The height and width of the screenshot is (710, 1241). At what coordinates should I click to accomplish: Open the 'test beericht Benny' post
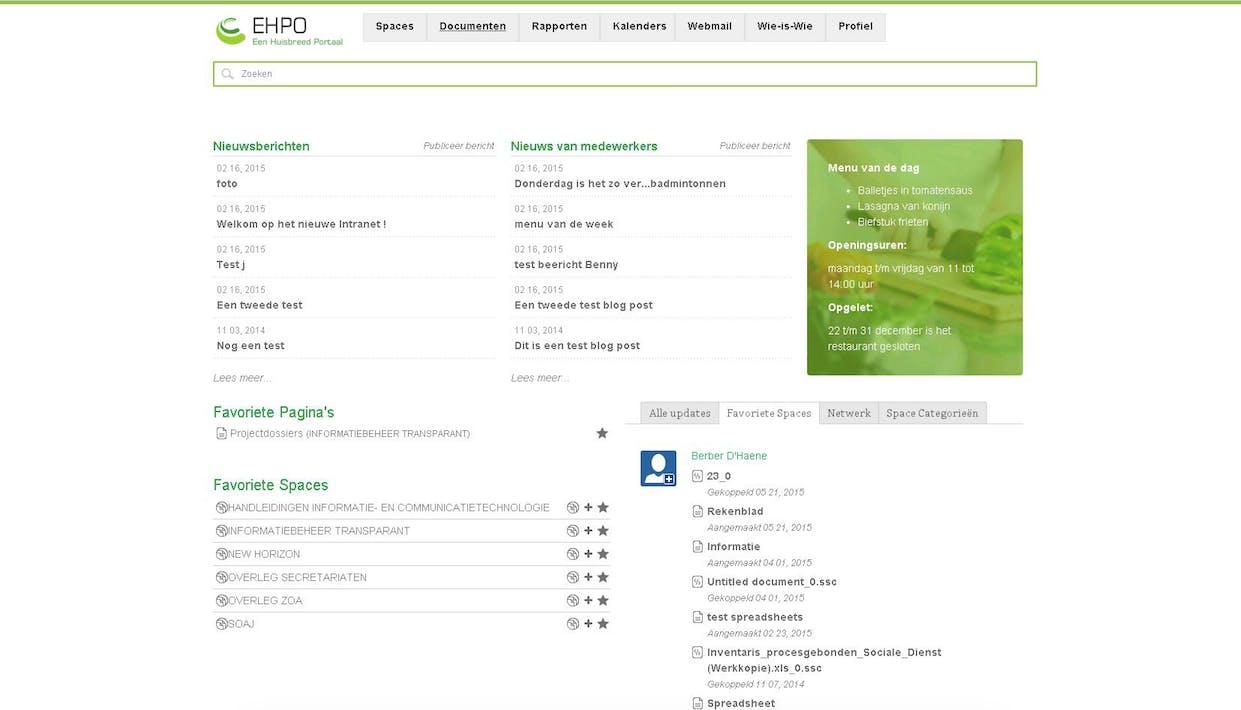click(567, 265)
